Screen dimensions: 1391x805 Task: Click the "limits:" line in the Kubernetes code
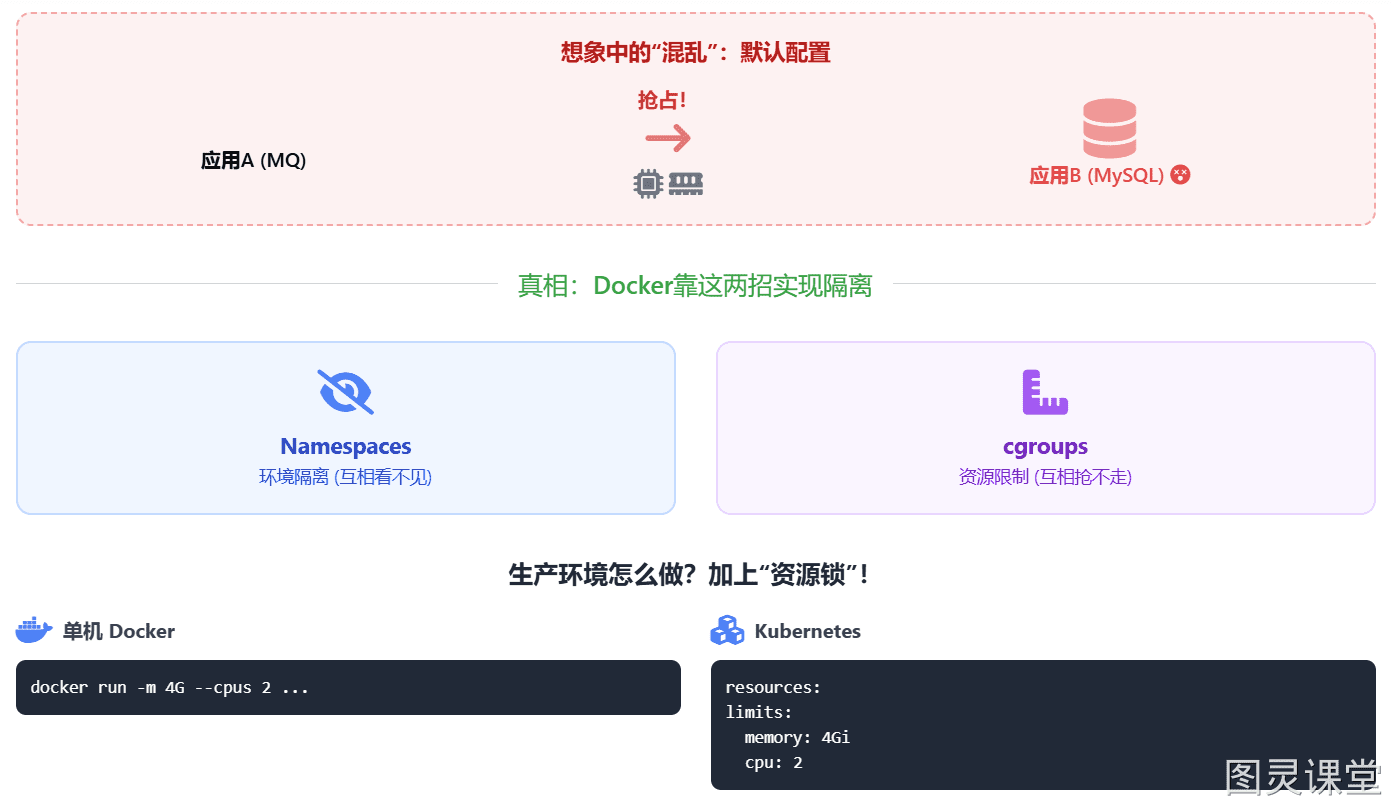[x=759, y=712]
